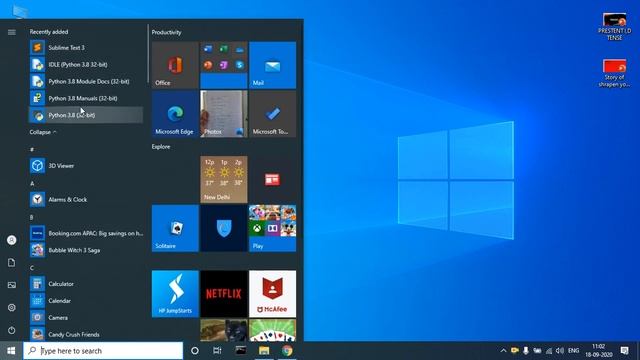Viewport: 640px width, 360px height.
Task: Open volume control in system tray
Action: [x=560, y=351]
